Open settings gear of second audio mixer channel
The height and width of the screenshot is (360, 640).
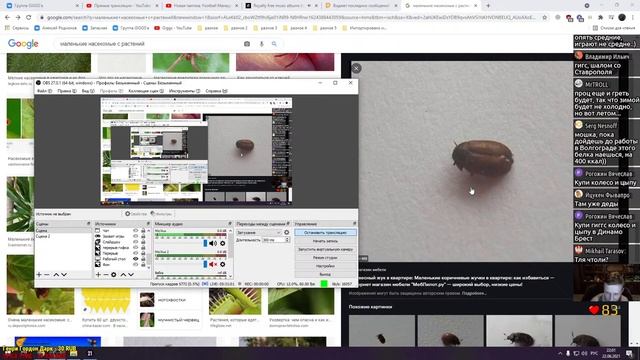[222, 264]
